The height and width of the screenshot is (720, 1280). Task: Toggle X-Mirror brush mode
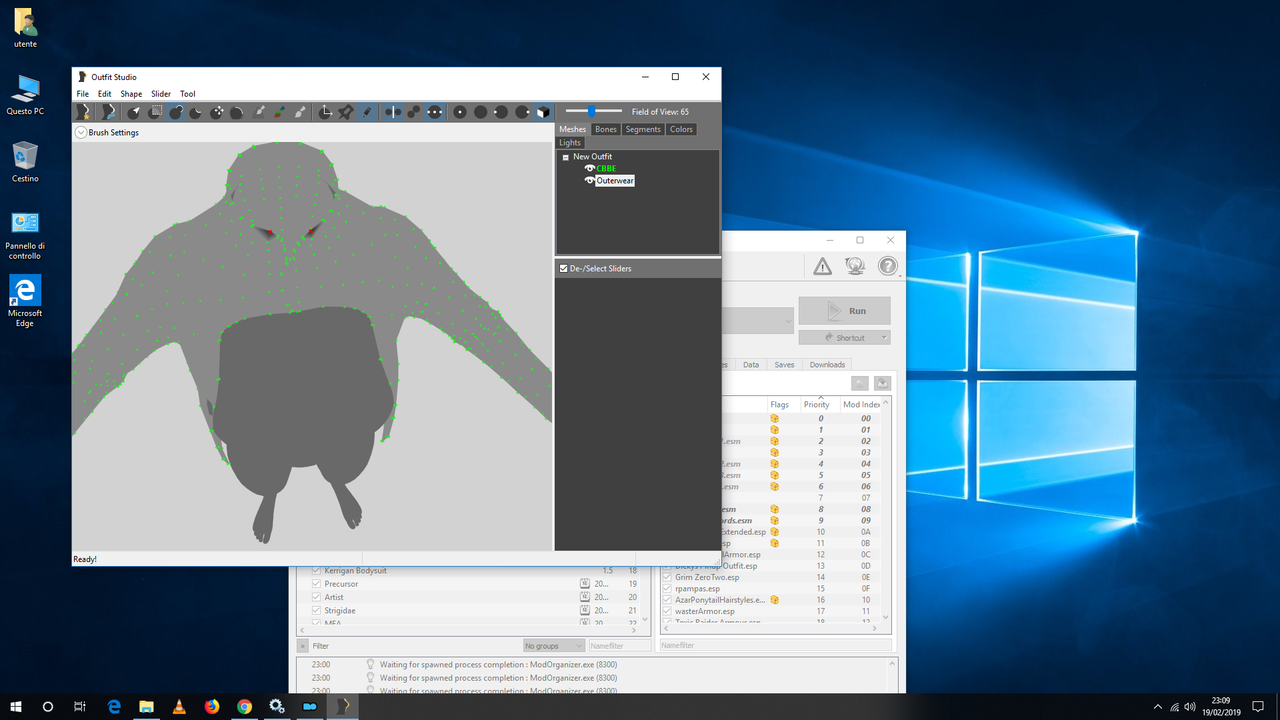[393, 112]
